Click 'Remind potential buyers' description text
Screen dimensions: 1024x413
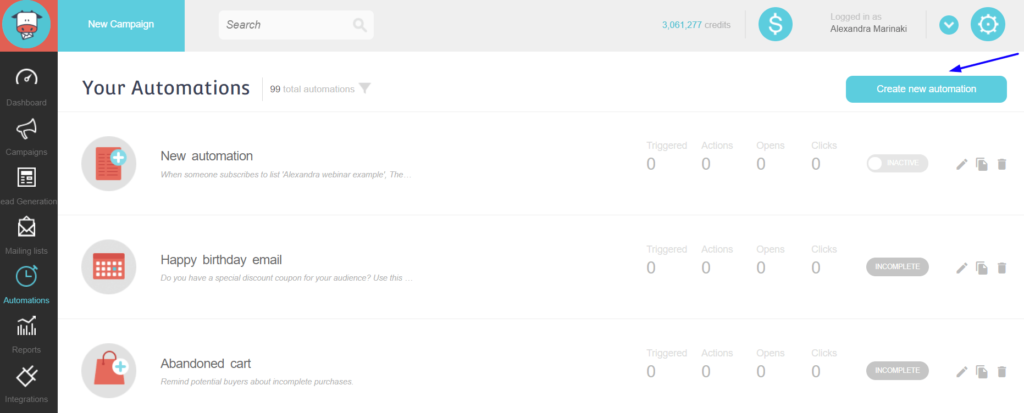pyautogui.click(x=257, y=382)
